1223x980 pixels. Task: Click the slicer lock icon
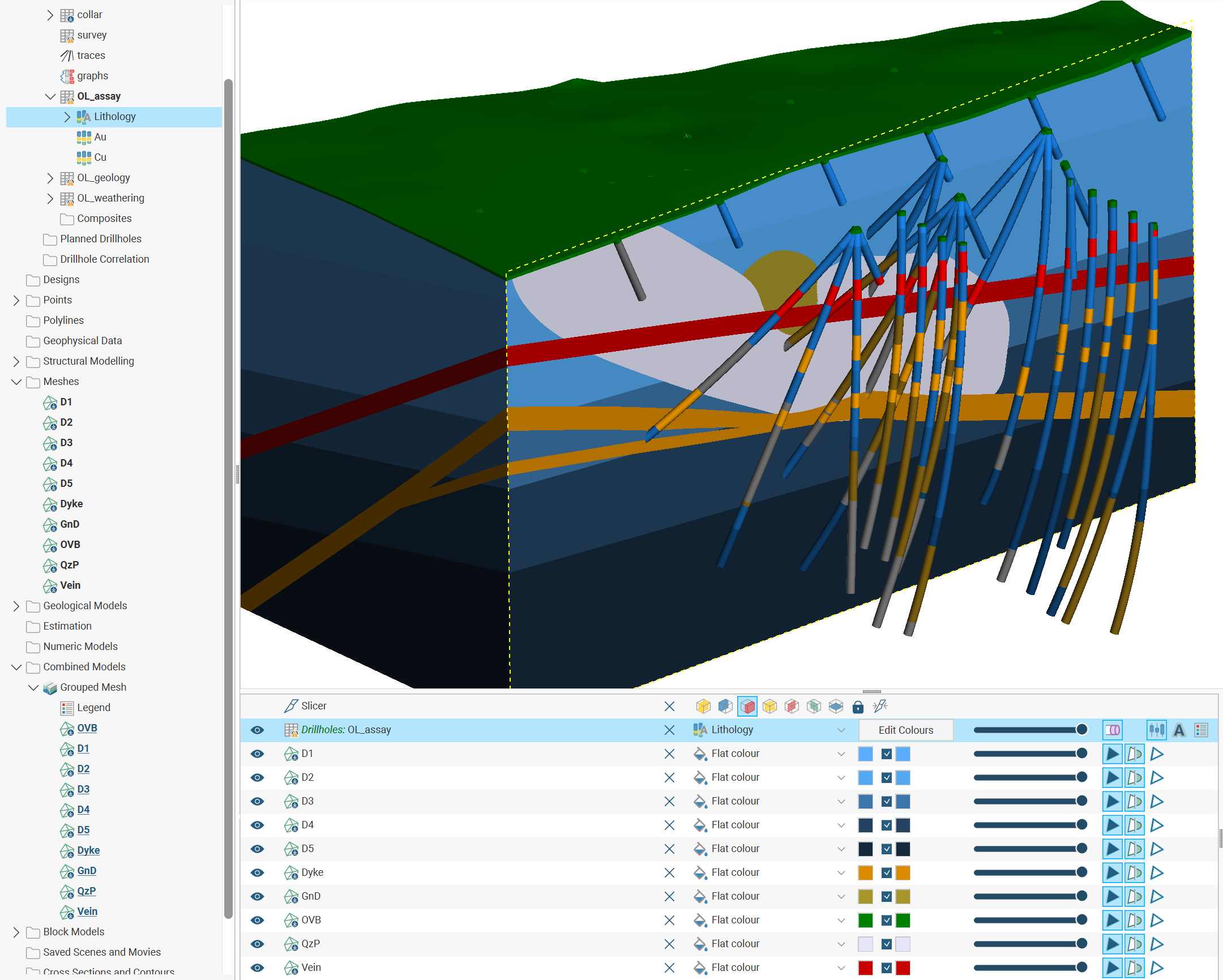pos(858,706)
